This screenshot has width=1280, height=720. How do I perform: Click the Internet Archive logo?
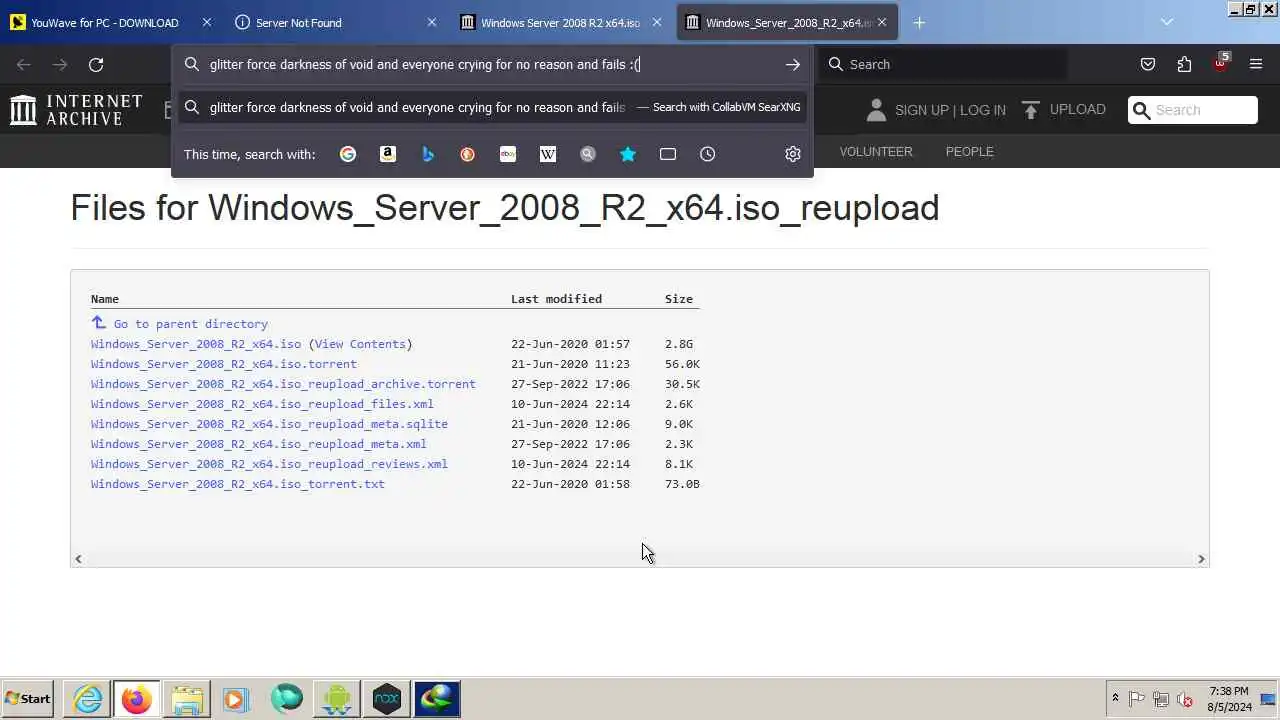76,109
